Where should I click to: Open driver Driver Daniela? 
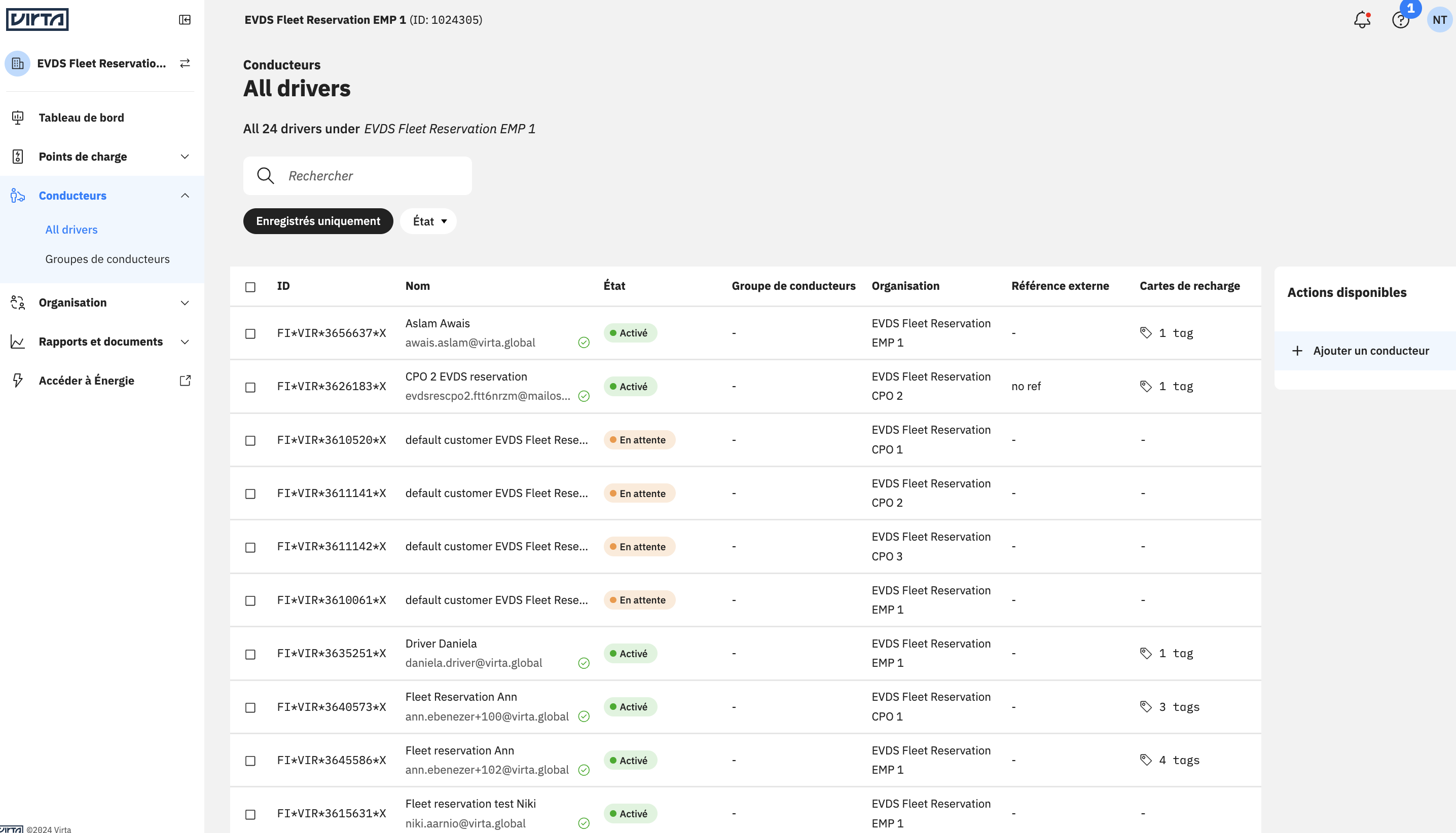tap(441, 643)
